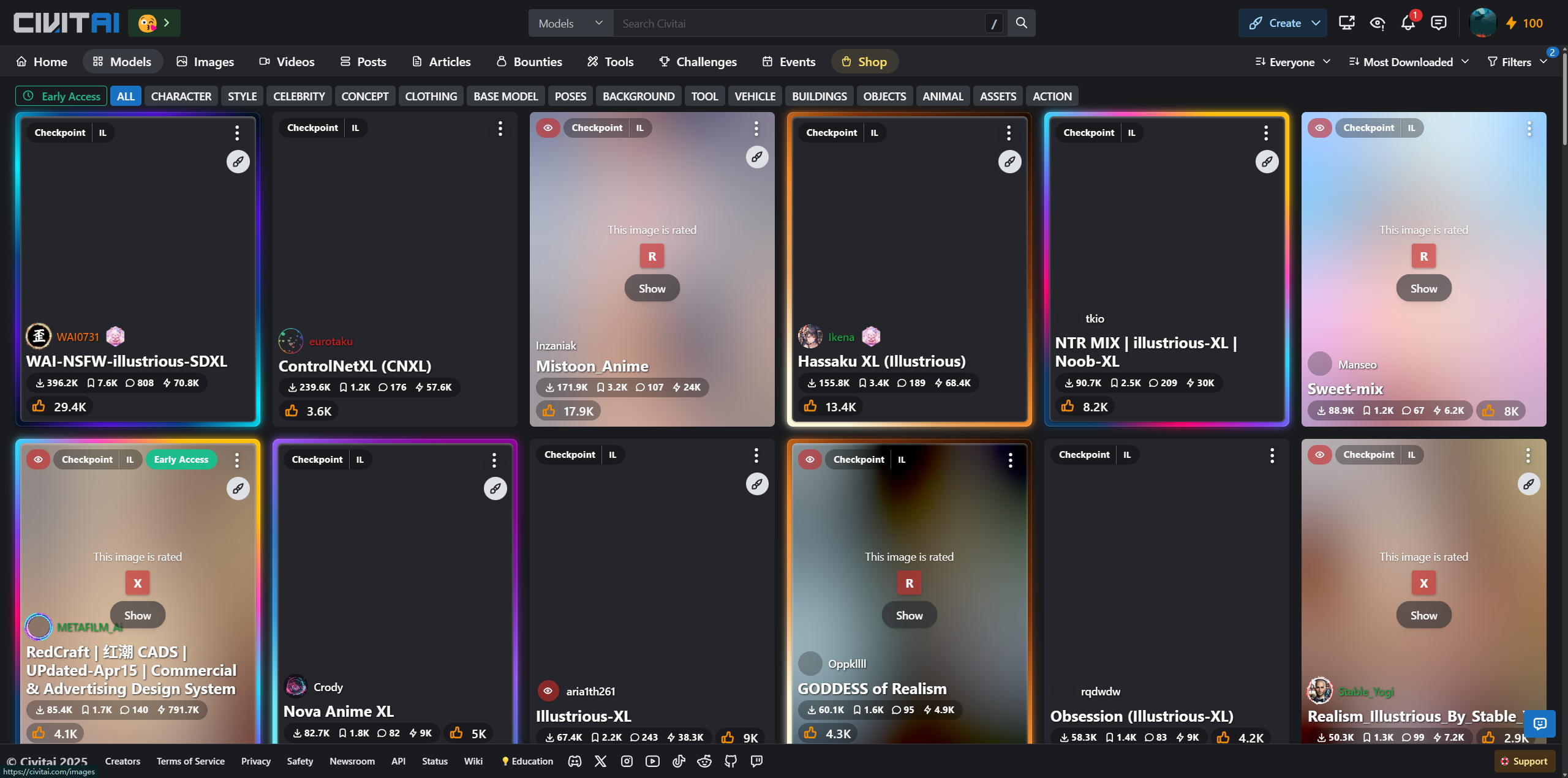The height and width of the screenshot is (778, 1568).
Task: Open the chat messages icon in header
Action: (x=1438, y=23)
